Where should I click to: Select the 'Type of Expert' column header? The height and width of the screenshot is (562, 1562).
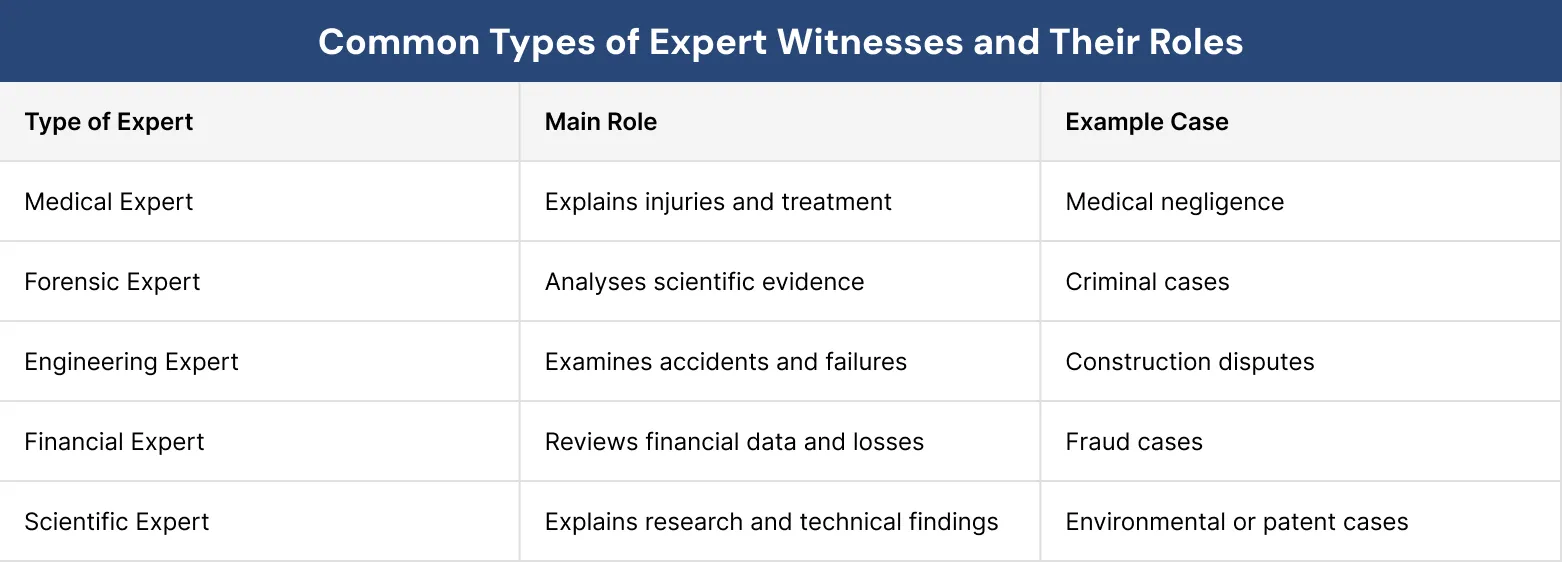(x=109, y=122)
